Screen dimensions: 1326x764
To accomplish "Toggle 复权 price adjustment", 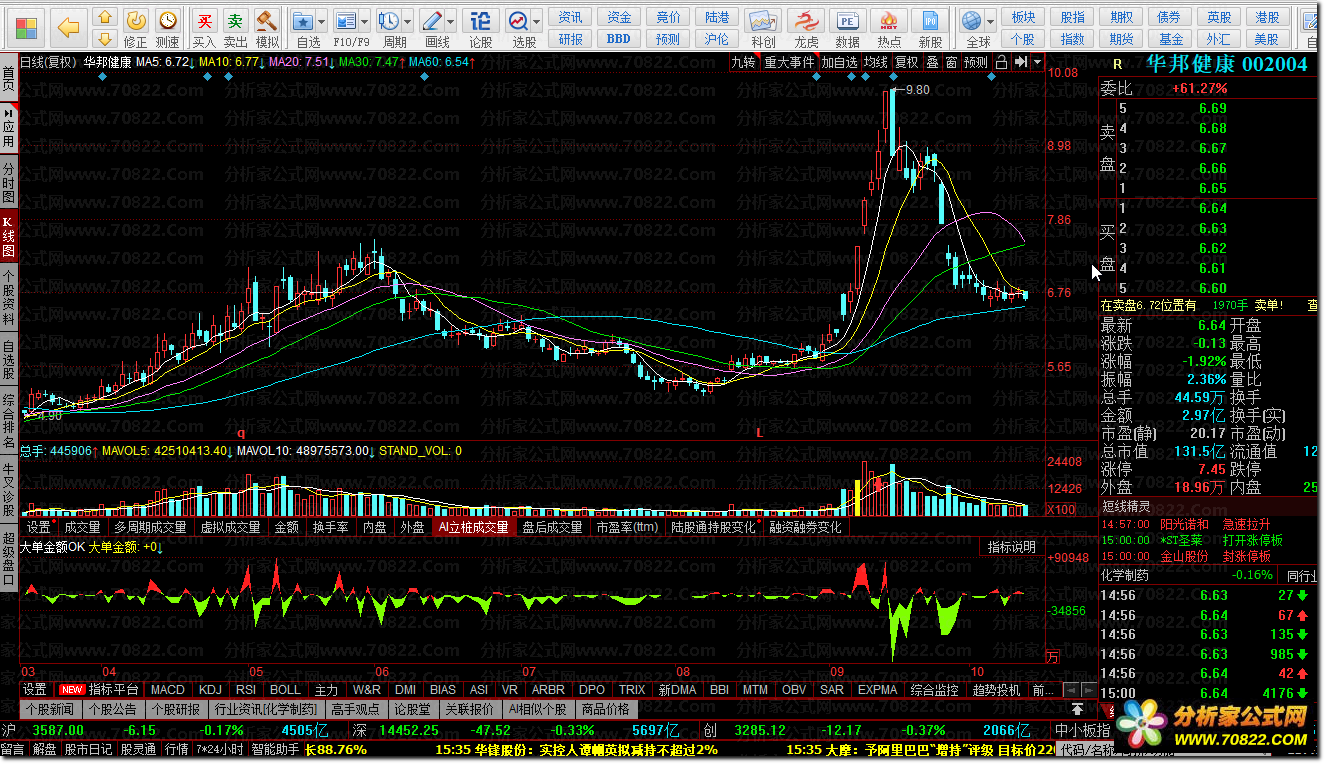I will [906, 62].
